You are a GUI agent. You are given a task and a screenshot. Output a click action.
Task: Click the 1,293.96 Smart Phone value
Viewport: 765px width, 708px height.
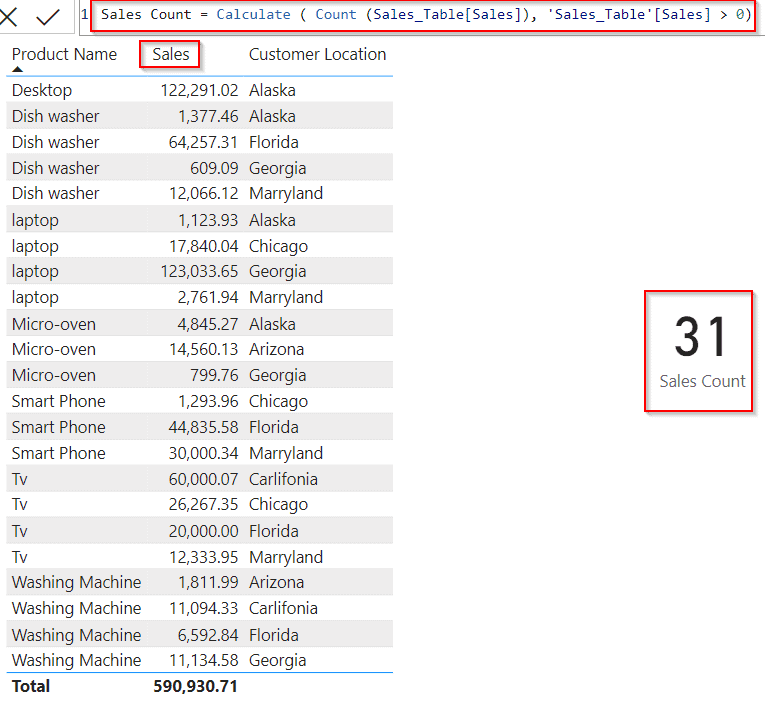(208, 401)
